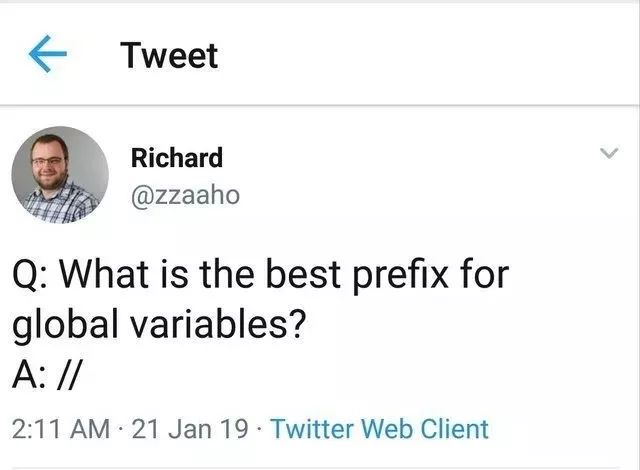The height and width of the screenshot is (470, 640).
Task: Open the tweet options chevron menu
Action: (608, 153)
